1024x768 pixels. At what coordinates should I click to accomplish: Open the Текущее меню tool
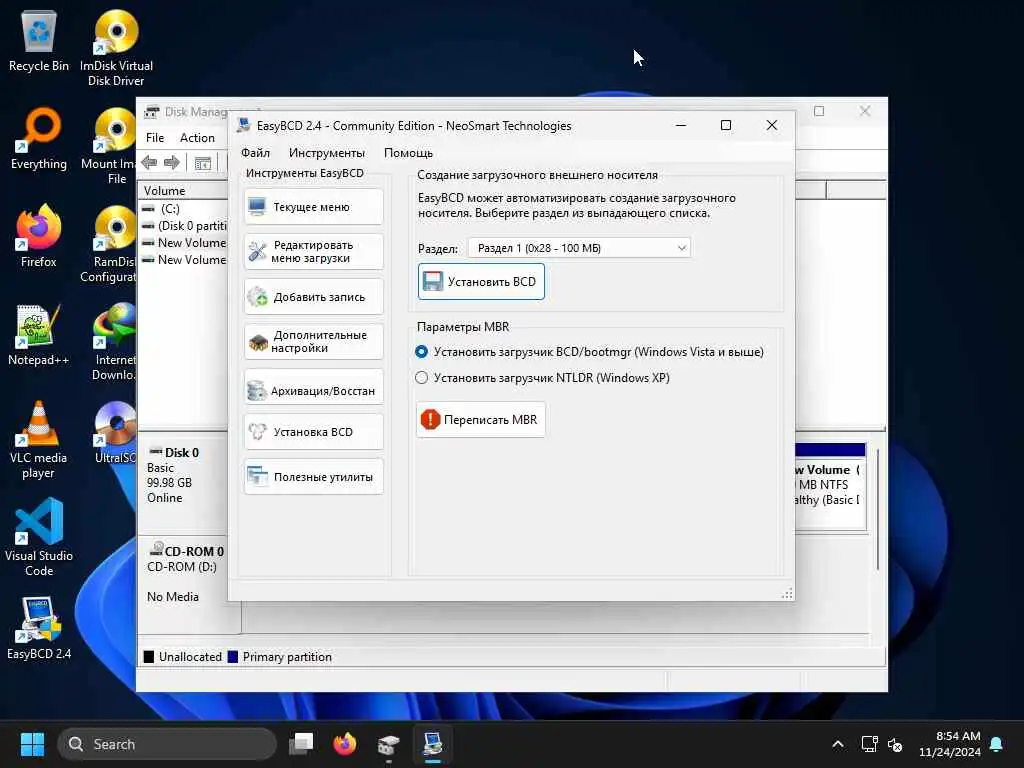pos(313,207)
